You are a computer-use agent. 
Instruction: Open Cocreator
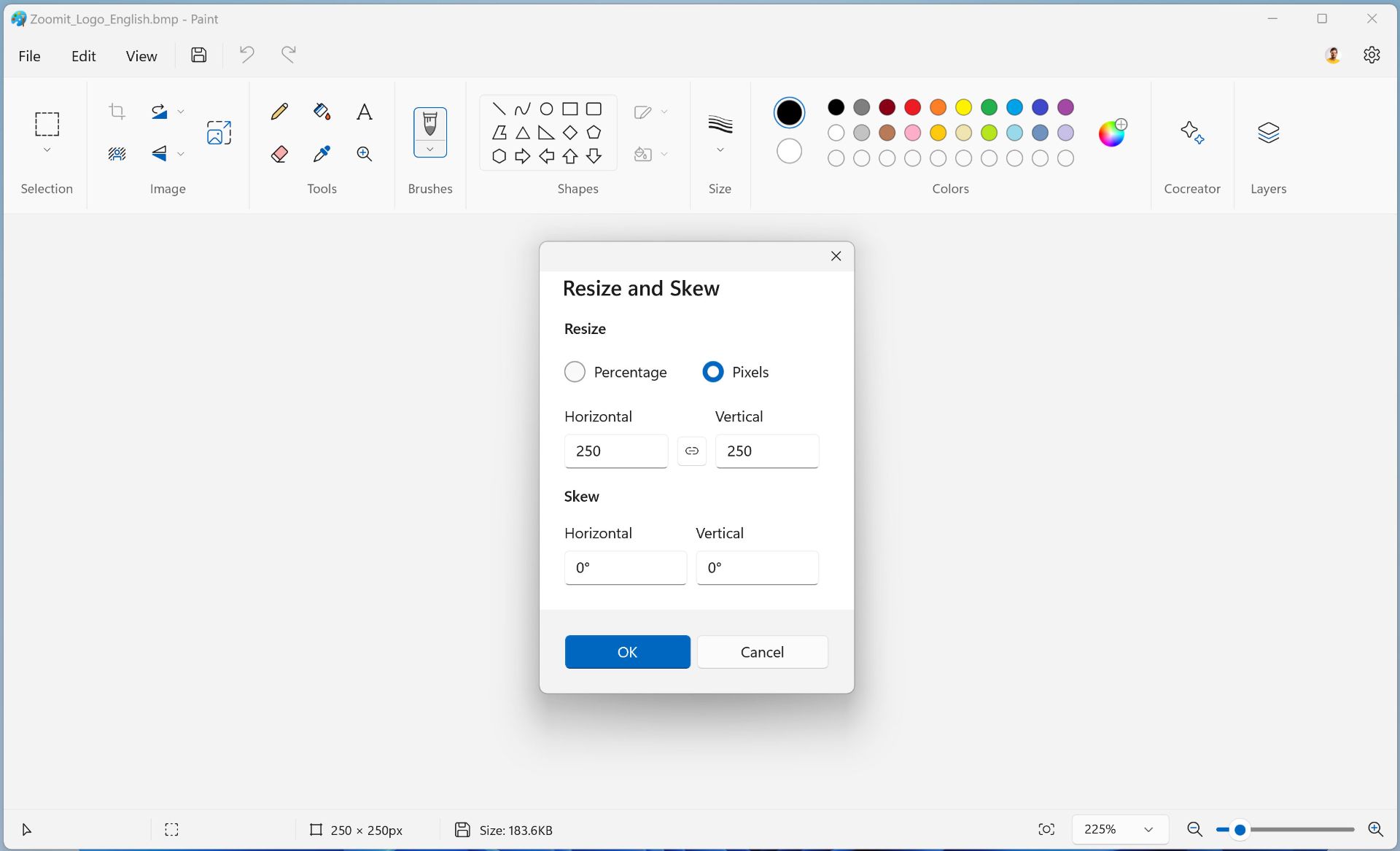1191,132
